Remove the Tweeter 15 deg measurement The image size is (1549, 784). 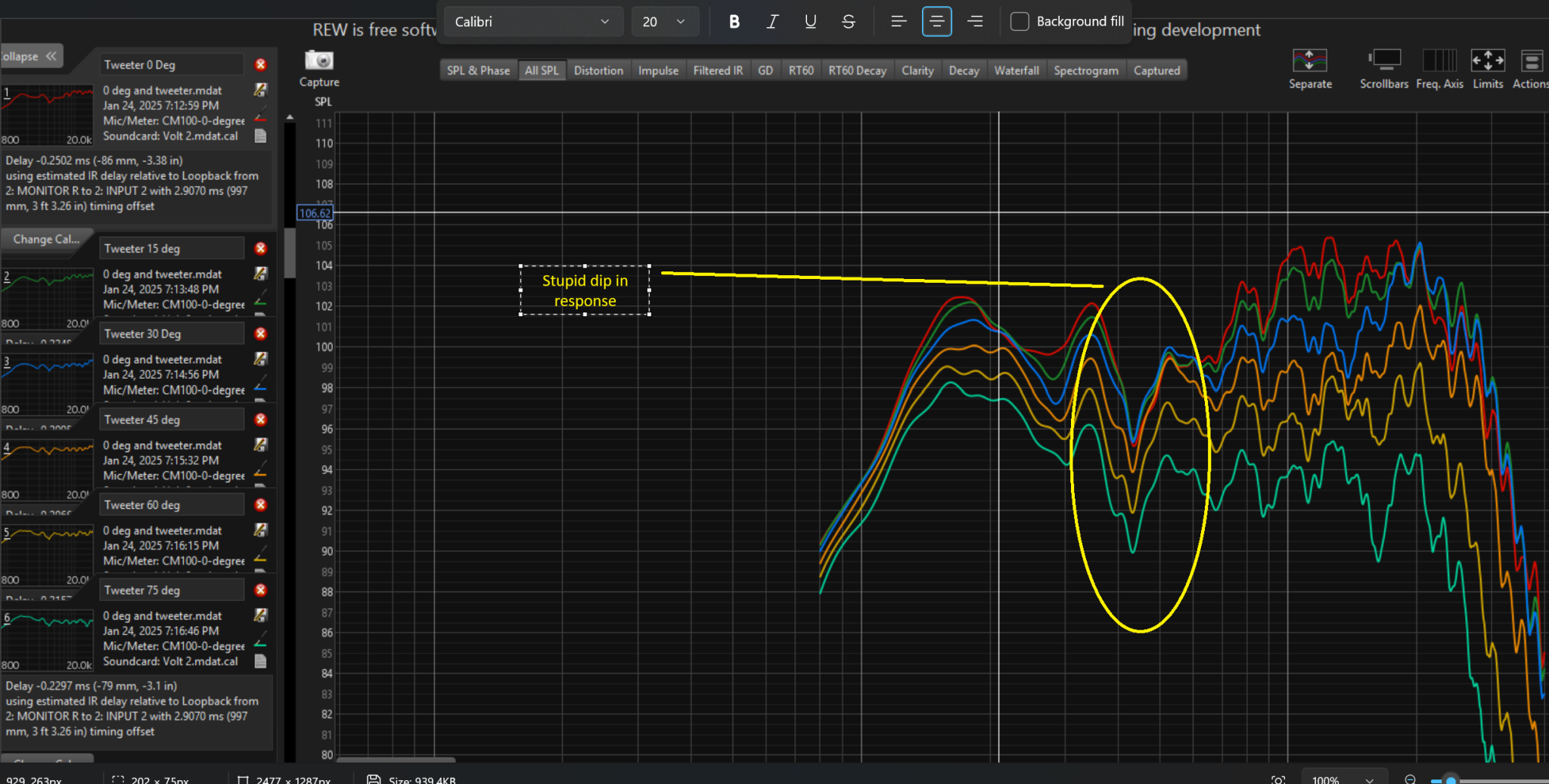(x=260, y=249)
